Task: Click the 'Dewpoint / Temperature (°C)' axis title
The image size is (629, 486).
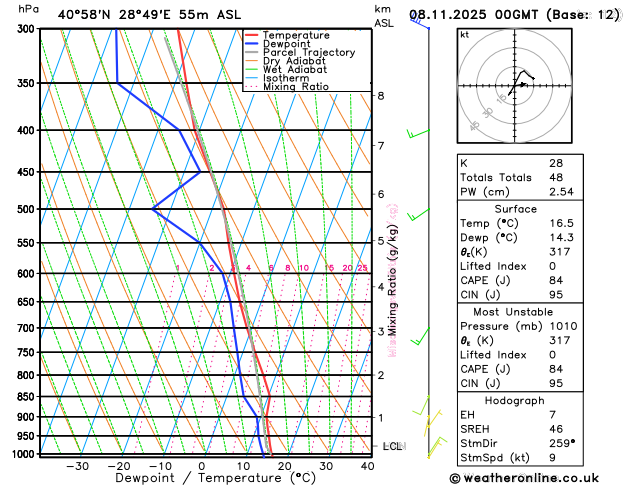Action: pos(216,478)
